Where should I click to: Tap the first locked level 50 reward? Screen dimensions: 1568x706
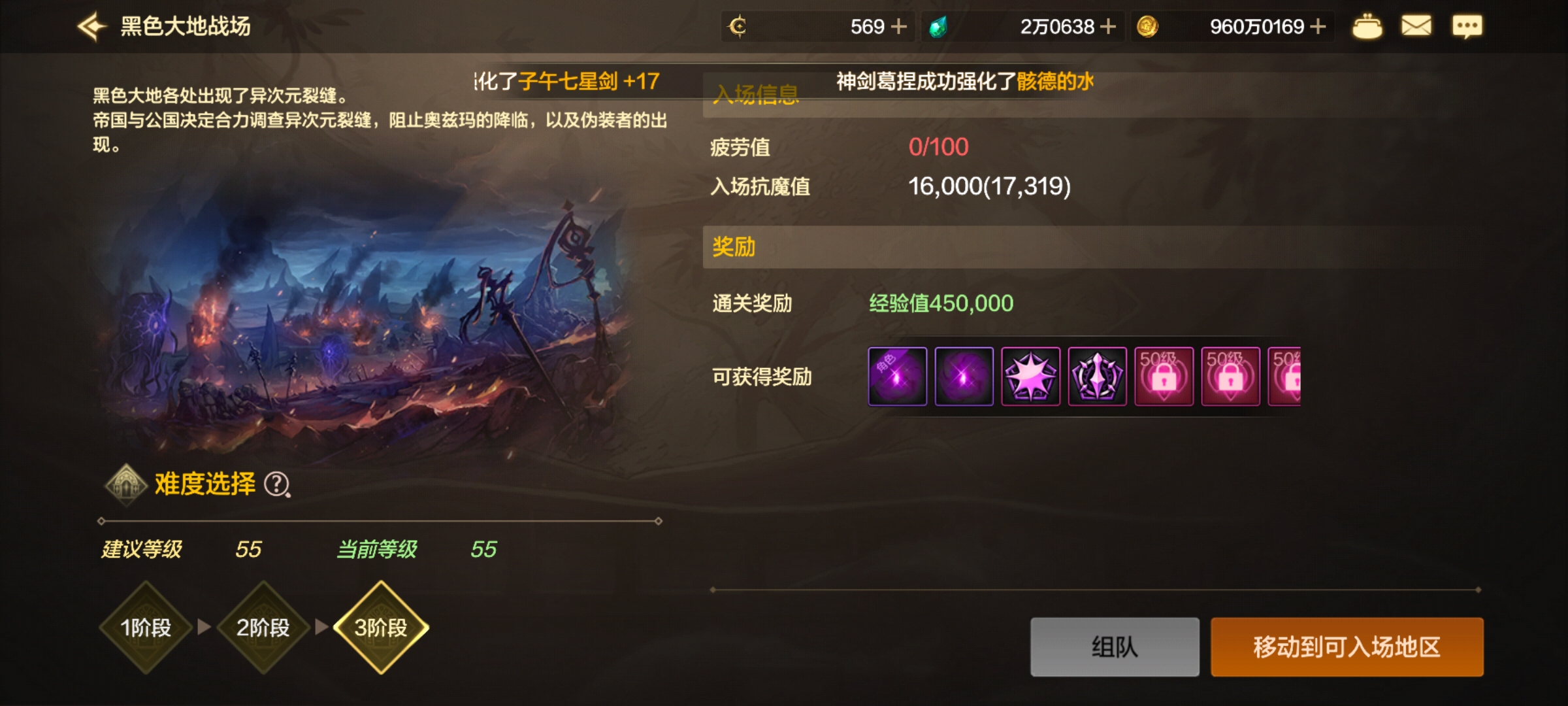(x=1164, y=377)
